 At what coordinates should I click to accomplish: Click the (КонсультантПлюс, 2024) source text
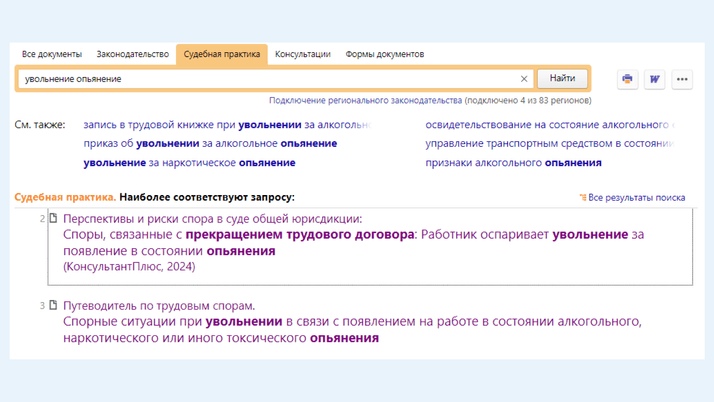129,266
